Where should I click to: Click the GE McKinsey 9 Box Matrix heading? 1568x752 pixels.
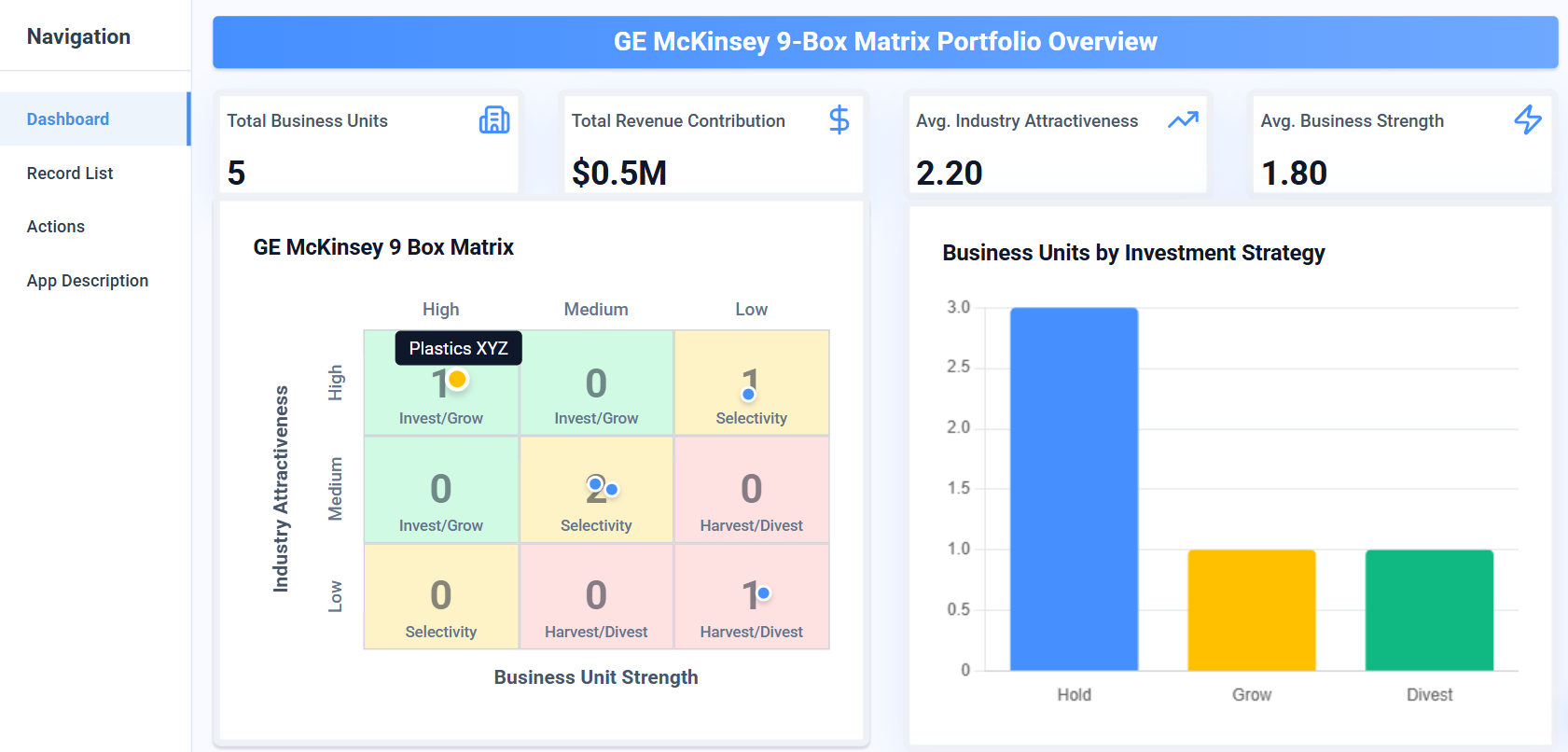pyautogui.click(x=383, y=247)
